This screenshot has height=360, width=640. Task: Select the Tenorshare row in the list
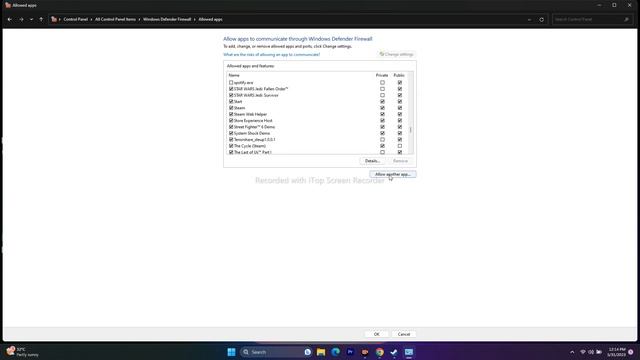317,140
